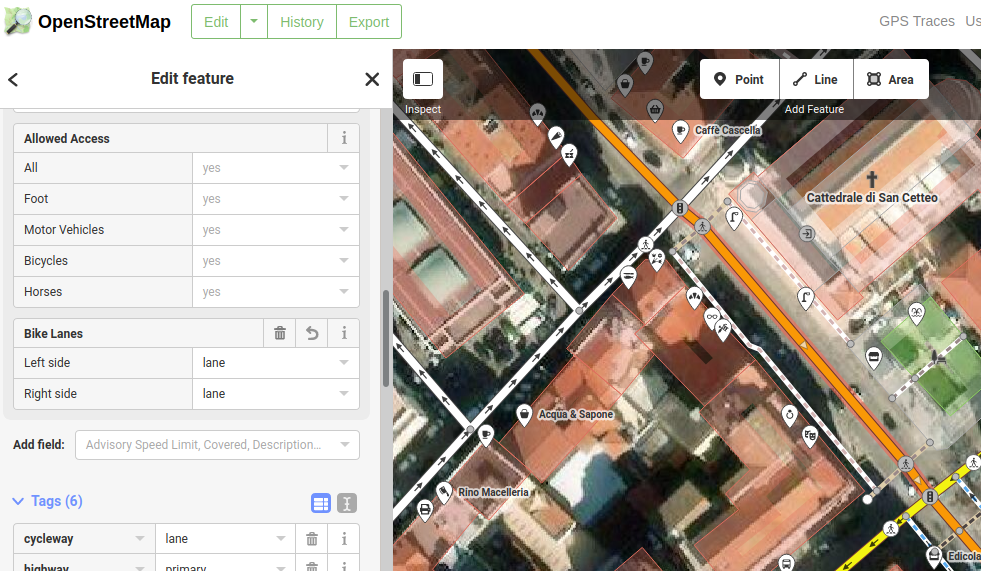This screenshot has width=981, height=571.
Task: Open the Export tab
Action: coord(369,22)
